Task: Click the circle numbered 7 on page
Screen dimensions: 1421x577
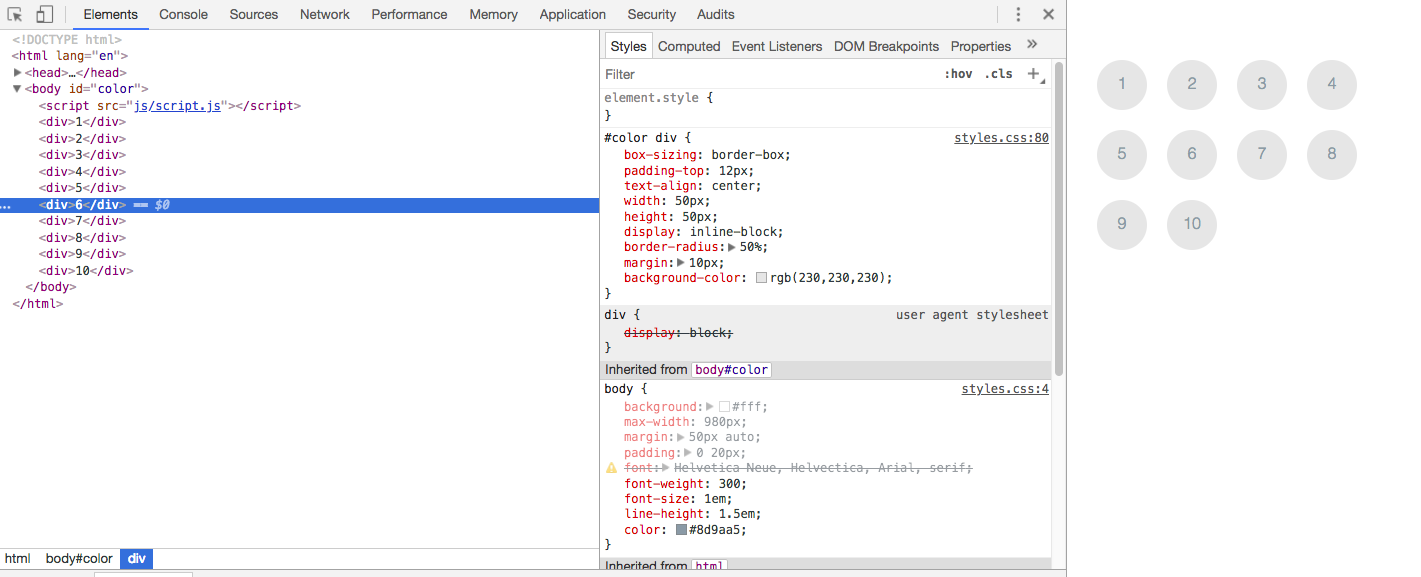Action: tap(1262, 154)
